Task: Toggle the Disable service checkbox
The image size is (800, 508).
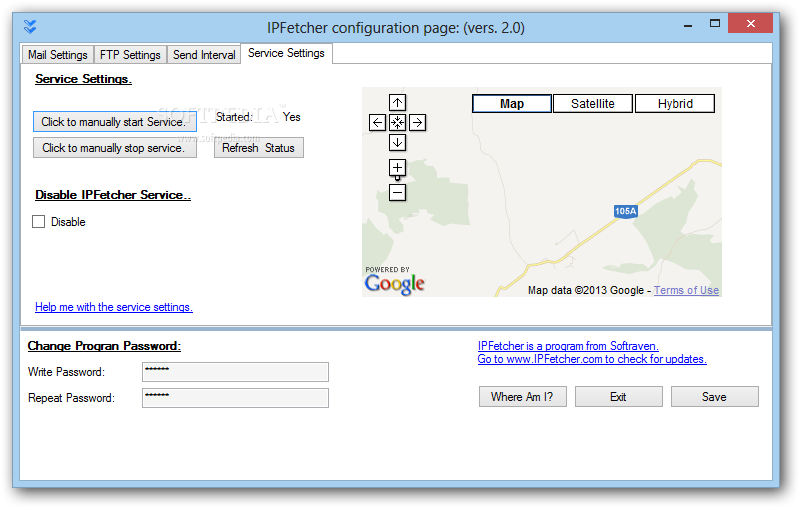Action: [x=39, y=221]
